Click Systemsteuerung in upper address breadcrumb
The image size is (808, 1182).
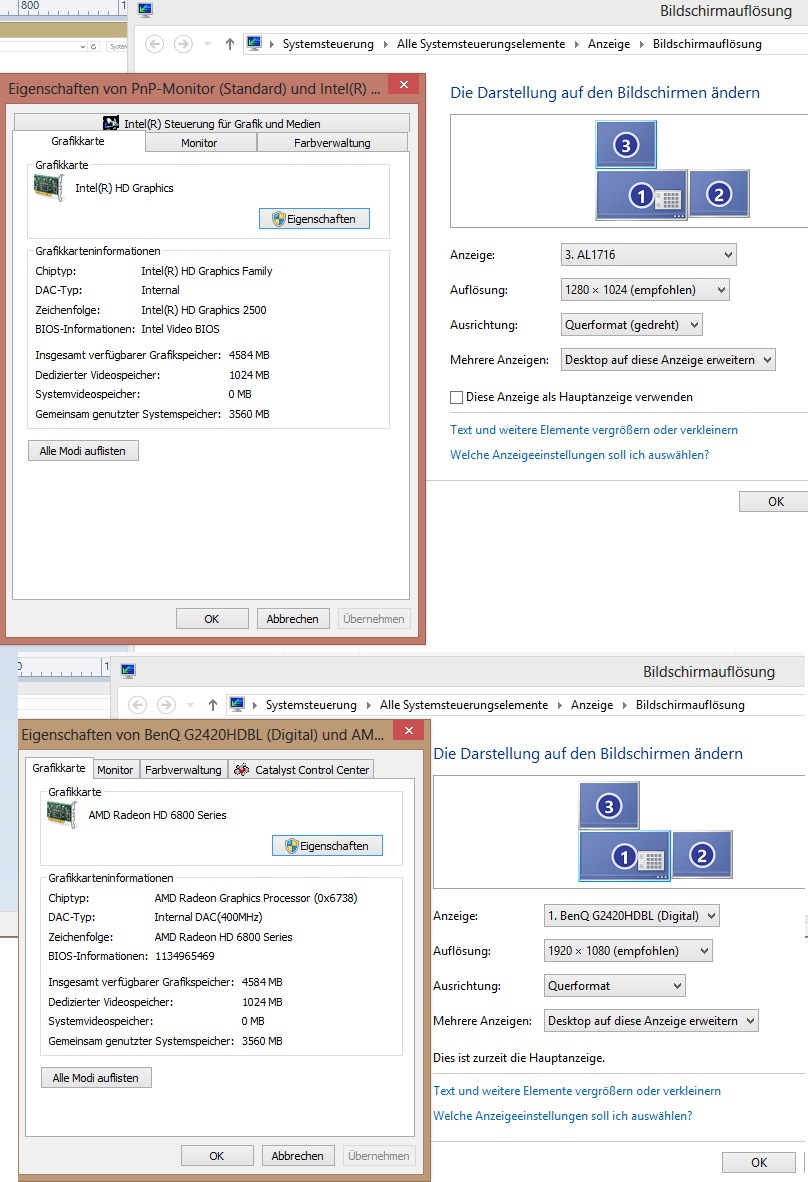[x=328, y=44]
